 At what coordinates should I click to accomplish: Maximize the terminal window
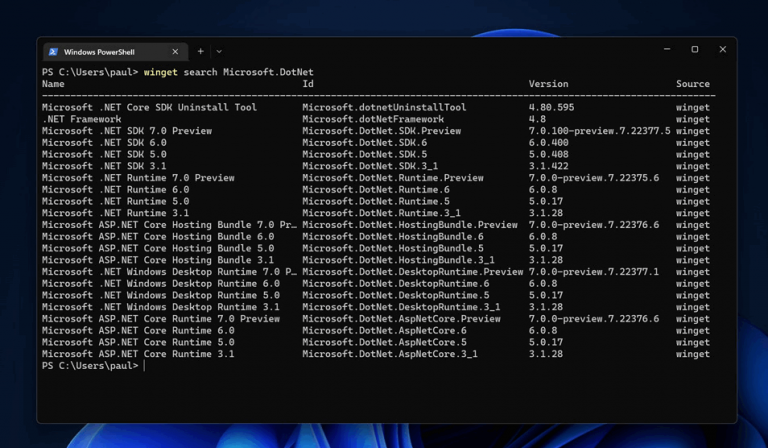pos(695,49)
